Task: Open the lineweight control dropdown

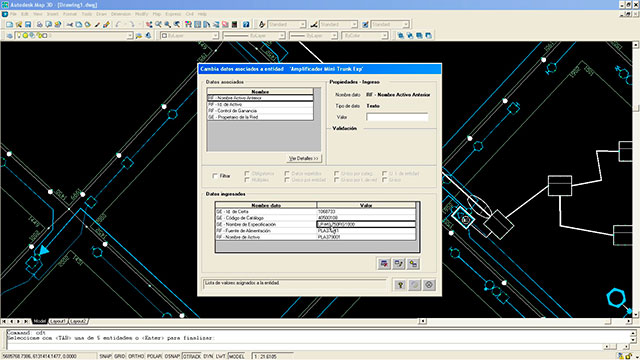Action: (334, 36)
